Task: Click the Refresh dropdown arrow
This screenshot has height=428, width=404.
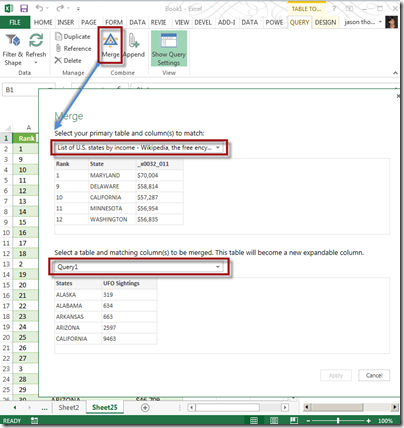Action: pos(36,63)
